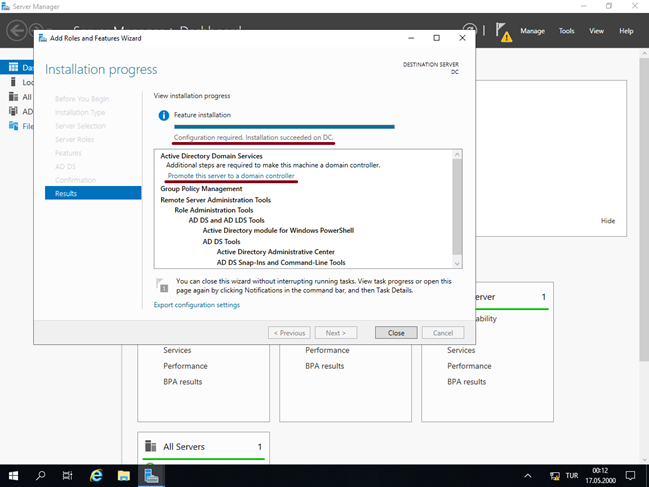Click Hide in the welcome tile
Viewport: 649px width, 487px height.
(608, 221)
